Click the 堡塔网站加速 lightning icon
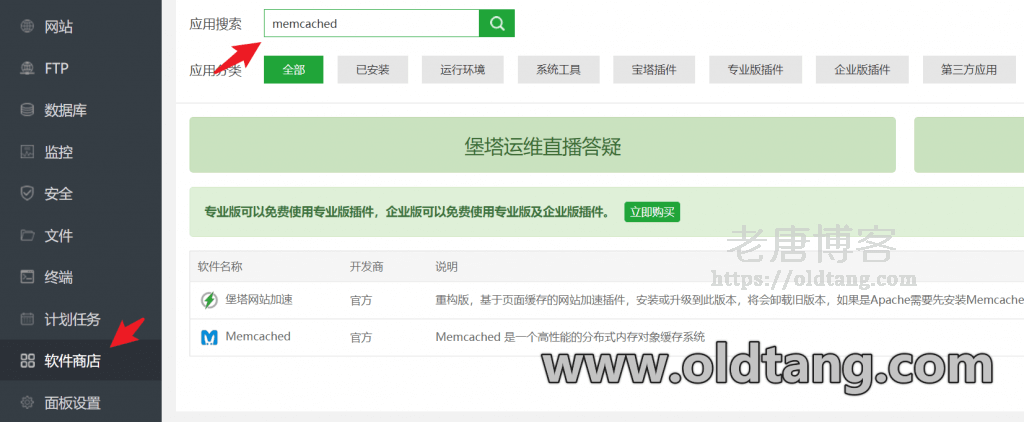The width and height of the screenshot is (1024, 422). click(209, 300)
